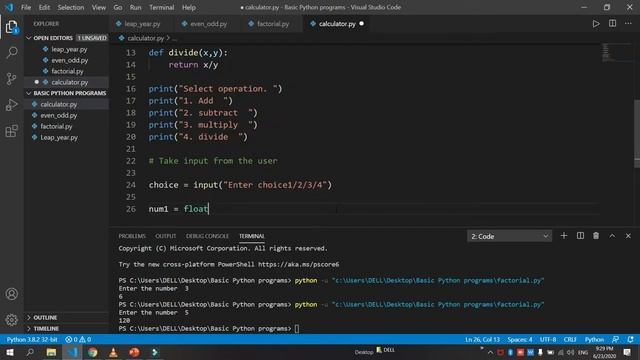Select the Terminal panel tab
The width and height of the screenshot is (640, 360).
[x=251, y=236]
